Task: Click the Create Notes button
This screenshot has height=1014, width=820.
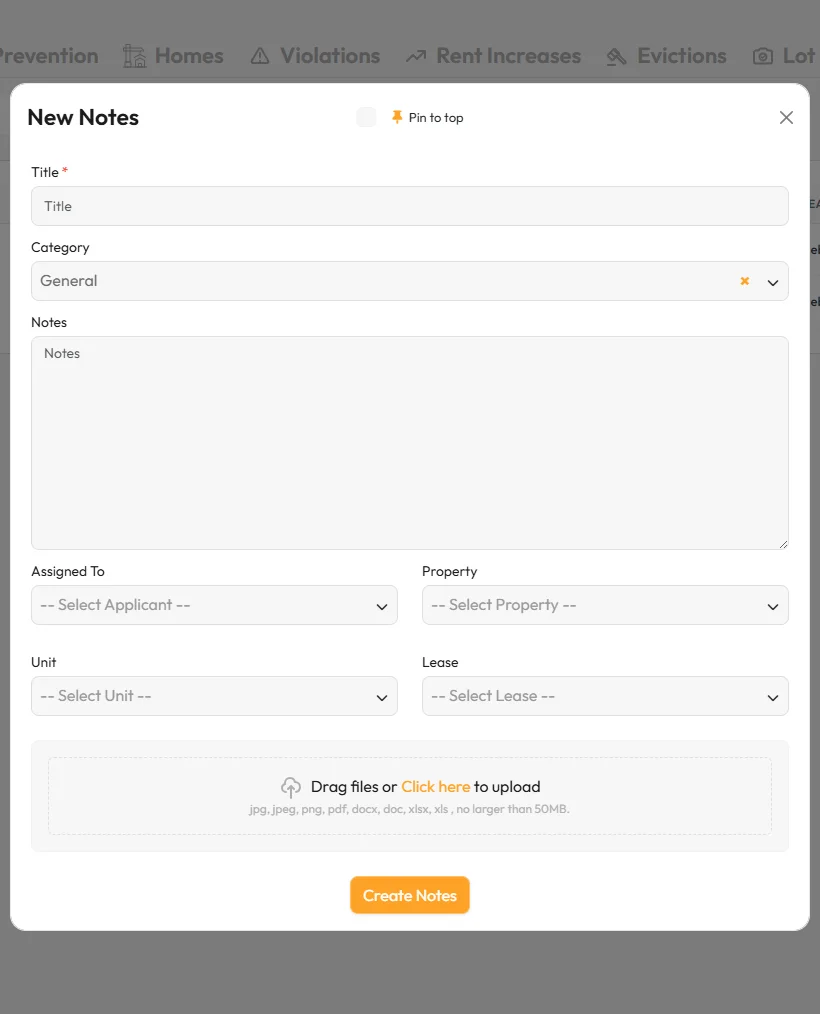Action: click(409, 895)
